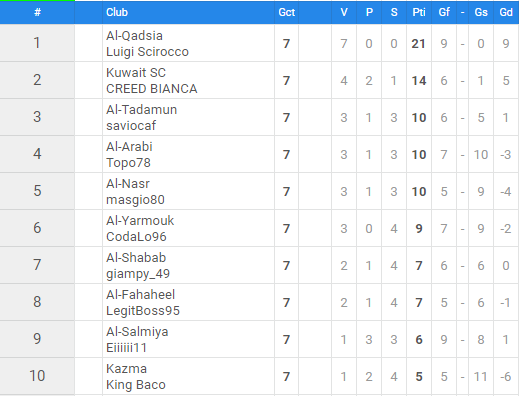The image size is (519, 396).
Task: Open the Al-Qadsia club link
Action: pyautogui.click(x=134, y=36)
